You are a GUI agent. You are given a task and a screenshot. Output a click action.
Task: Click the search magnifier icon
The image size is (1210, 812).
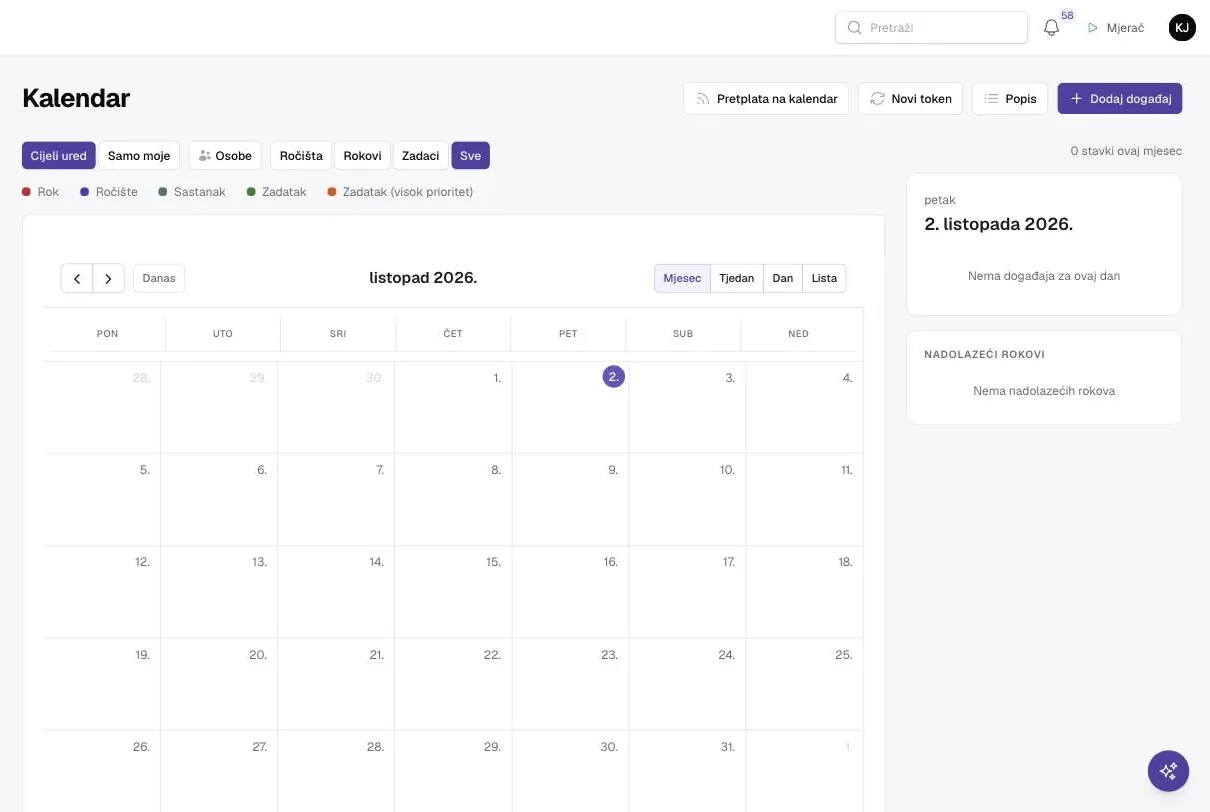click(854, 28)
